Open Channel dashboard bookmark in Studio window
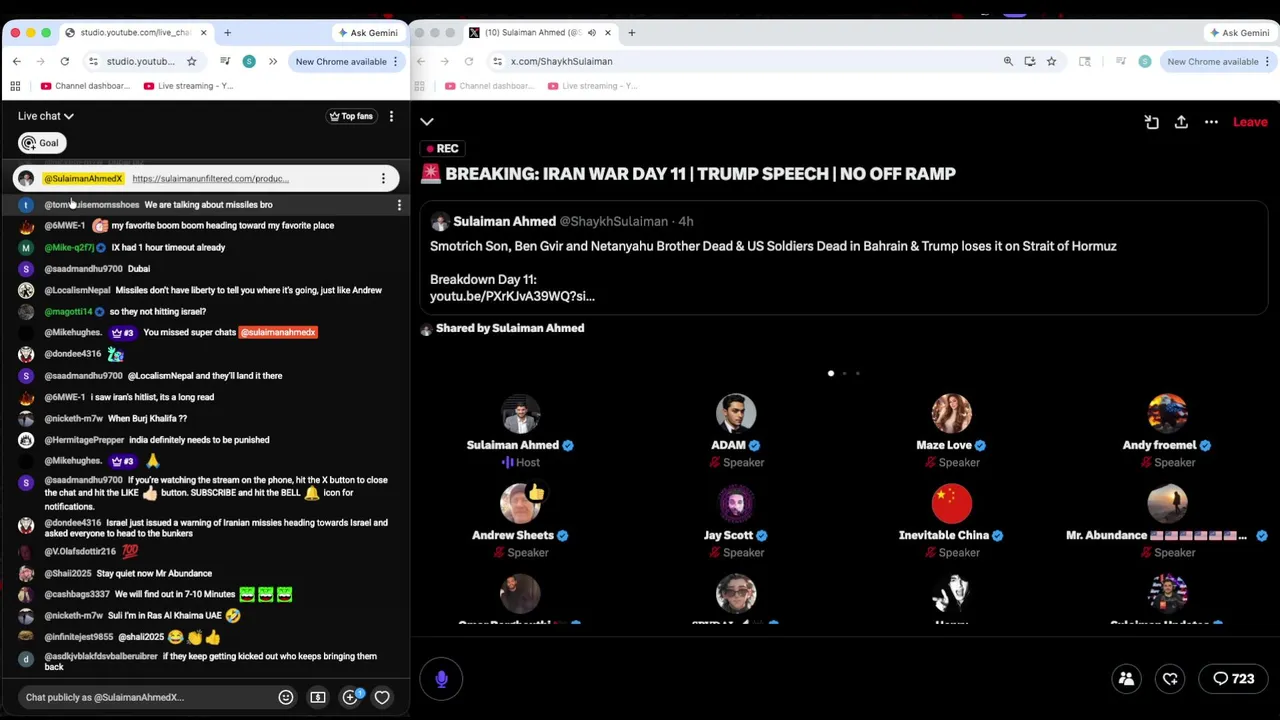This screenshot has height=720, width=1280. [85, 86]
